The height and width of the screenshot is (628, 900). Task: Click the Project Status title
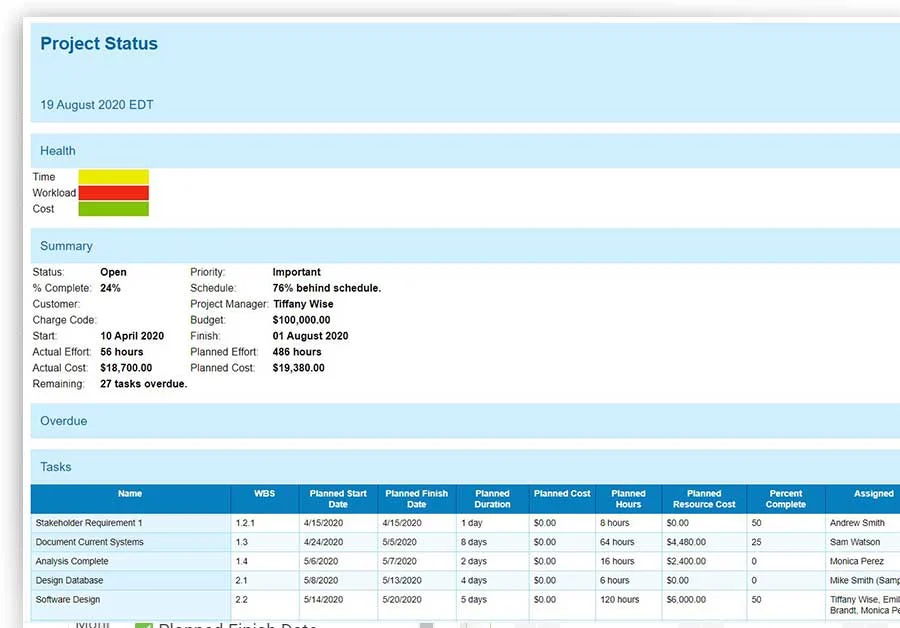pos(99,44)
